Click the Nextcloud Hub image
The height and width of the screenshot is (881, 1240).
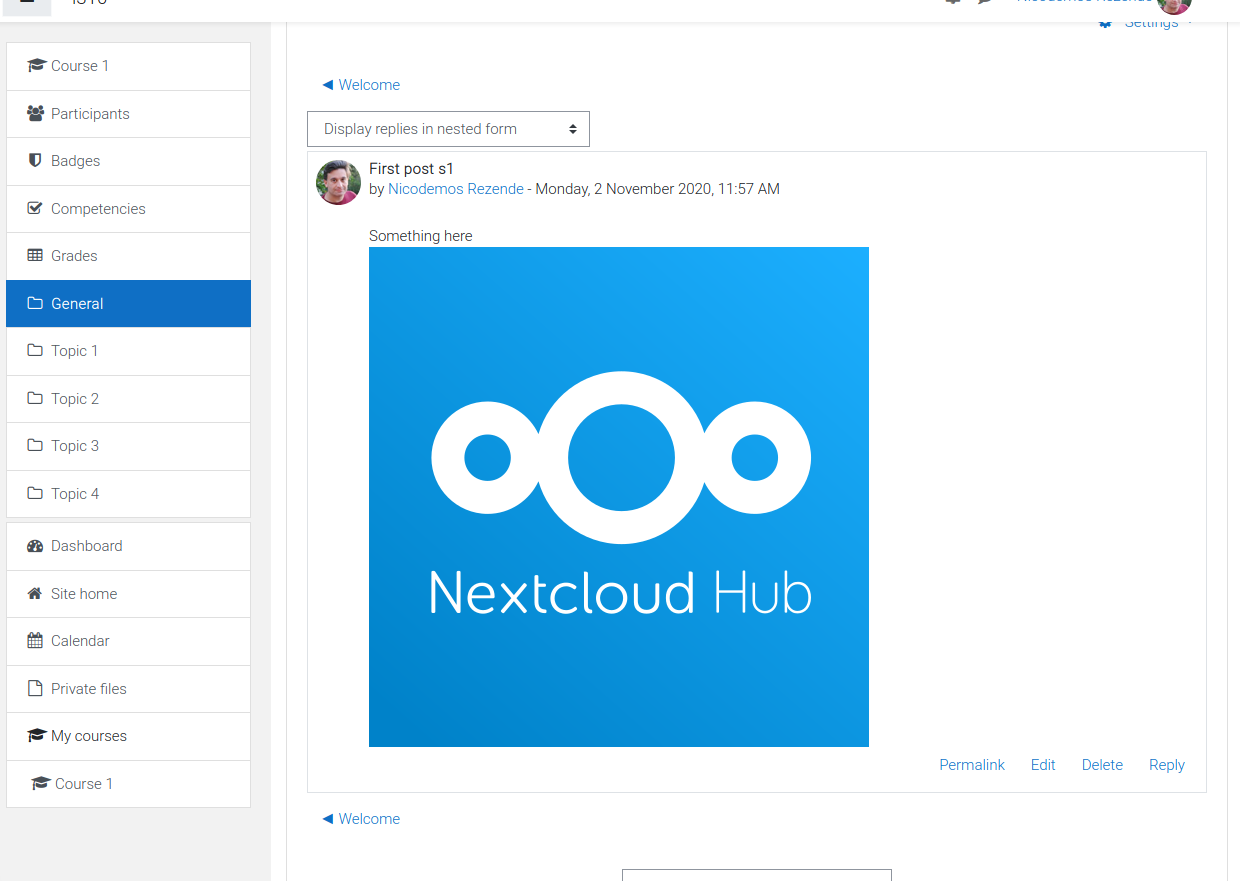pyautogui.click(x=619, y=497)
